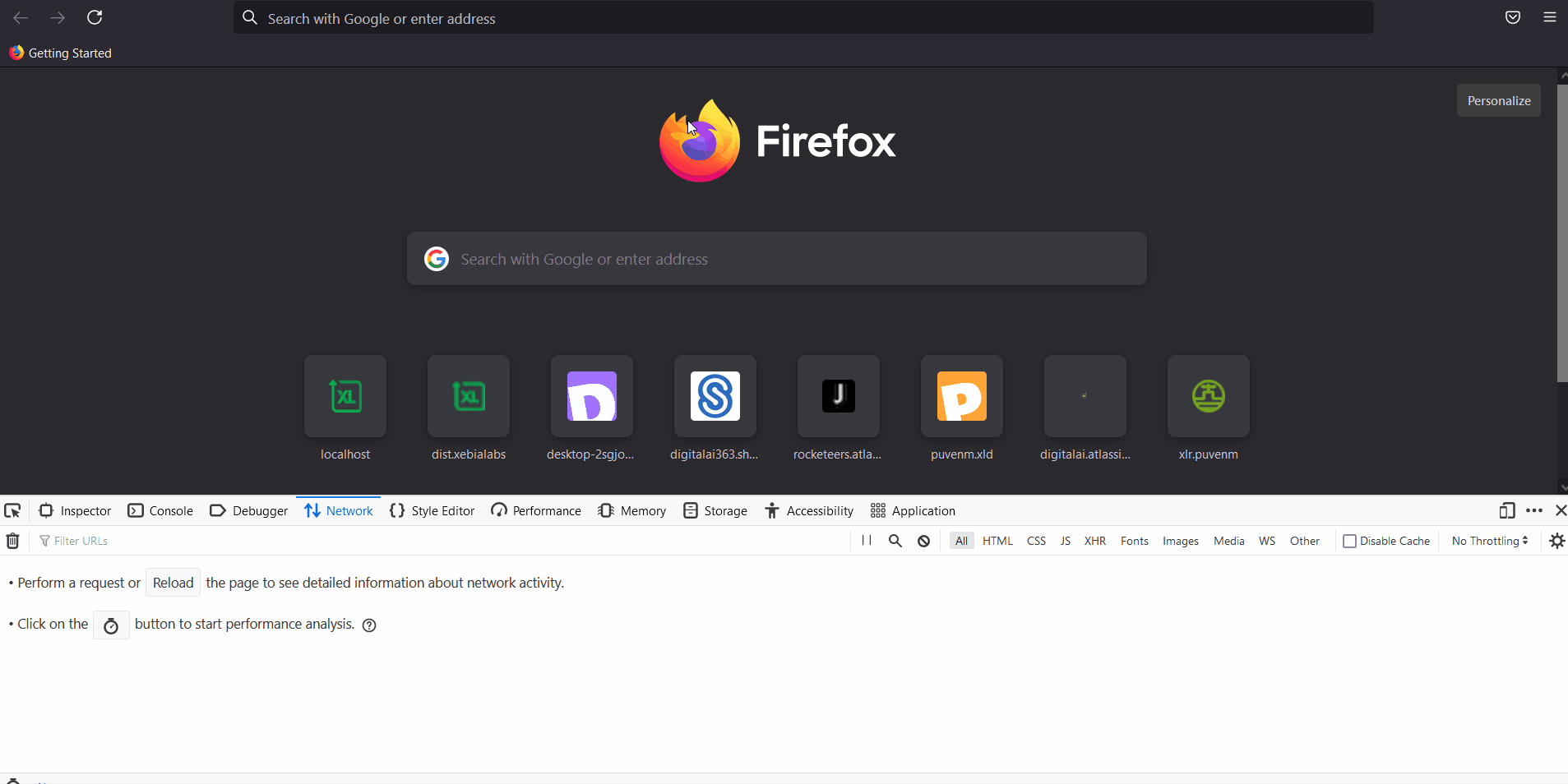Filter requests by WS
Viewport: 1568px width, 784px height.
[x=1267, y=541]
